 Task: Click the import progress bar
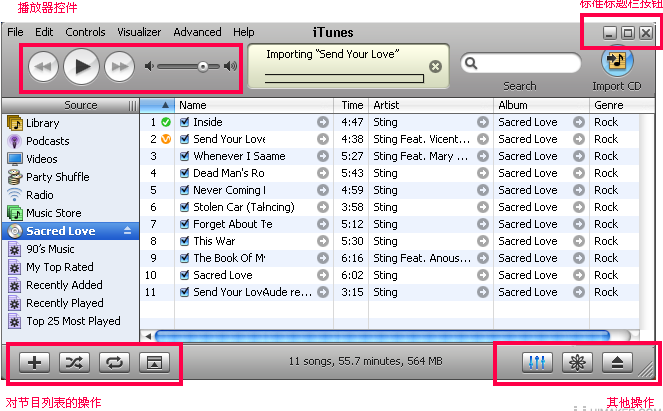[344, 78]
